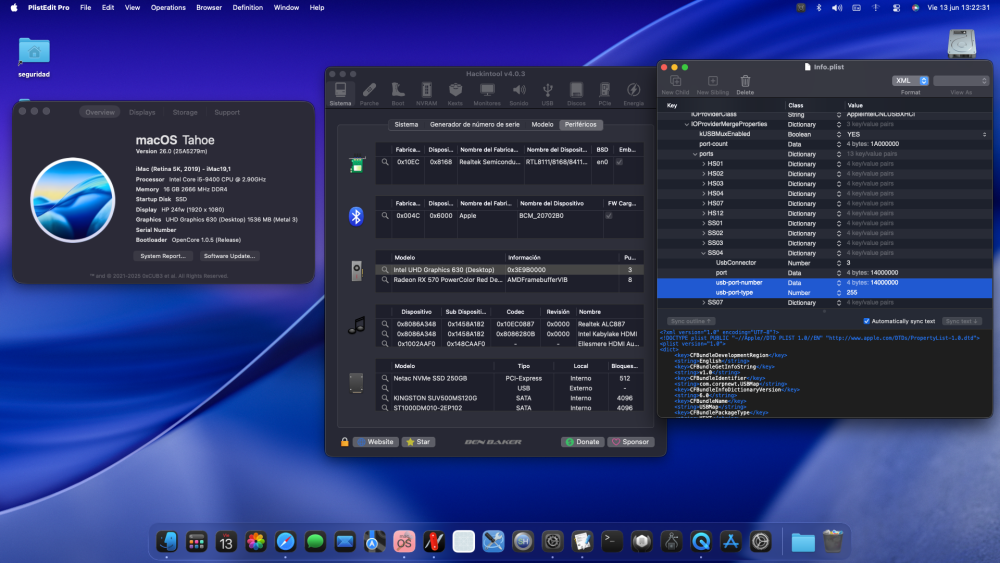Click the Software Update button
1000x563 pixels.
(x=229, y=256)
